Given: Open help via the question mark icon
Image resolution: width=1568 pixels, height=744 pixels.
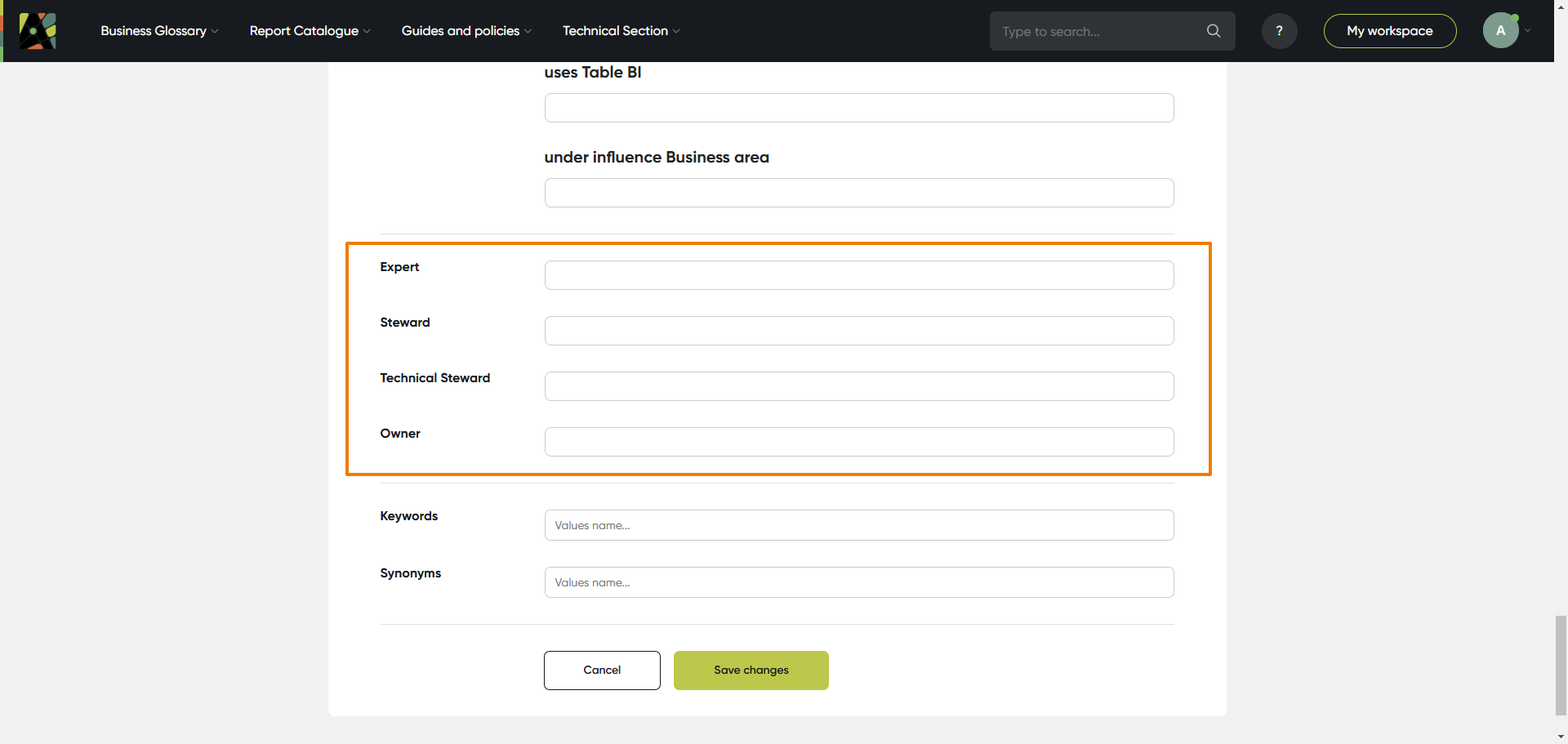Looking at the screenshot, I should (1279, 30).
